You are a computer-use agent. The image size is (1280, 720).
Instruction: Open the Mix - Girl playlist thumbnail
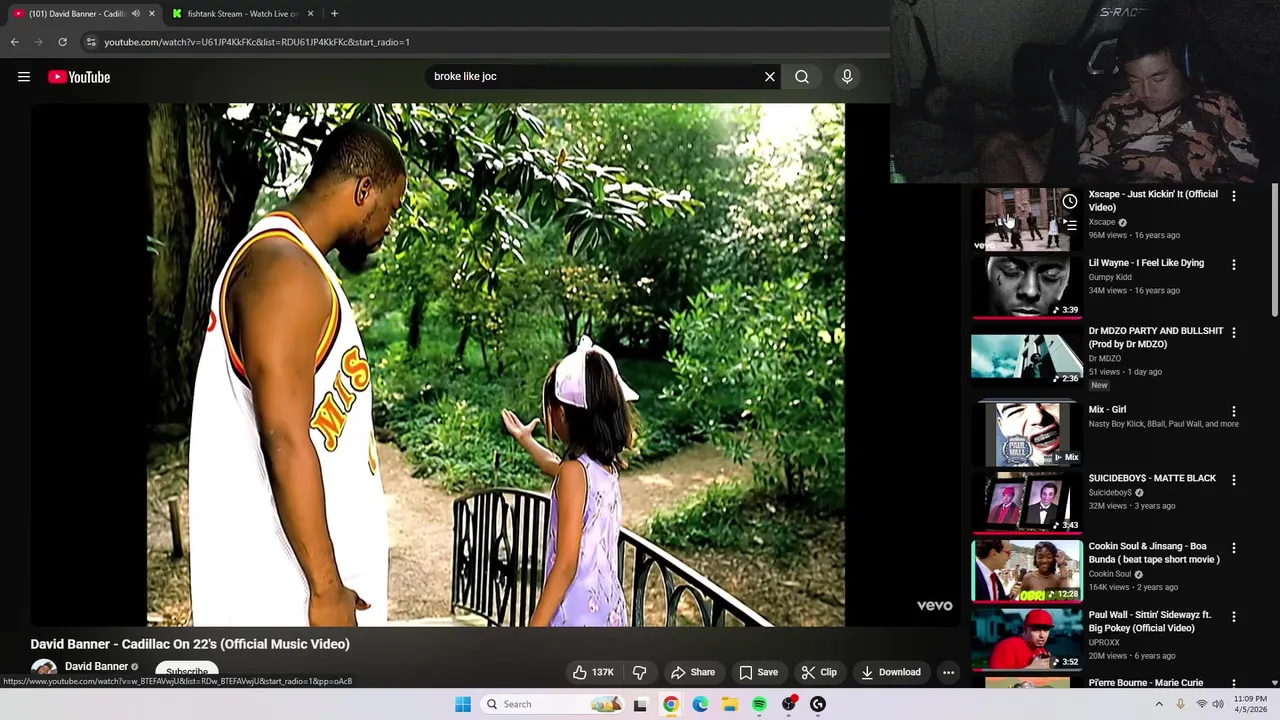(x=1027, y=434)
